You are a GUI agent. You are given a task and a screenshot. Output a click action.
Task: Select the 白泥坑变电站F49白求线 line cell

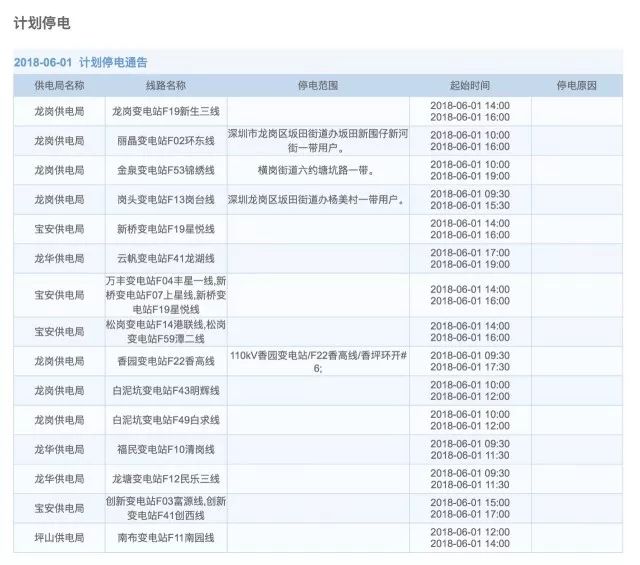pyautogui.click(x=166, y=420)
